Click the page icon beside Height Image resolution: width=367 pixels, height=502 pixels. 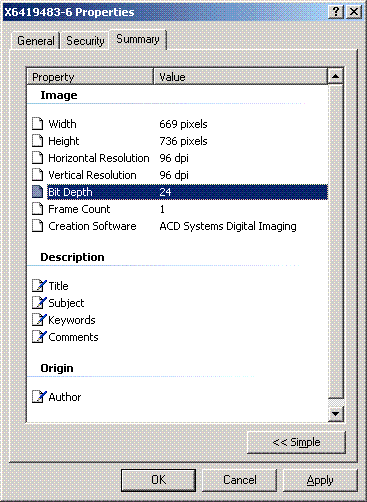click(38, 141)
